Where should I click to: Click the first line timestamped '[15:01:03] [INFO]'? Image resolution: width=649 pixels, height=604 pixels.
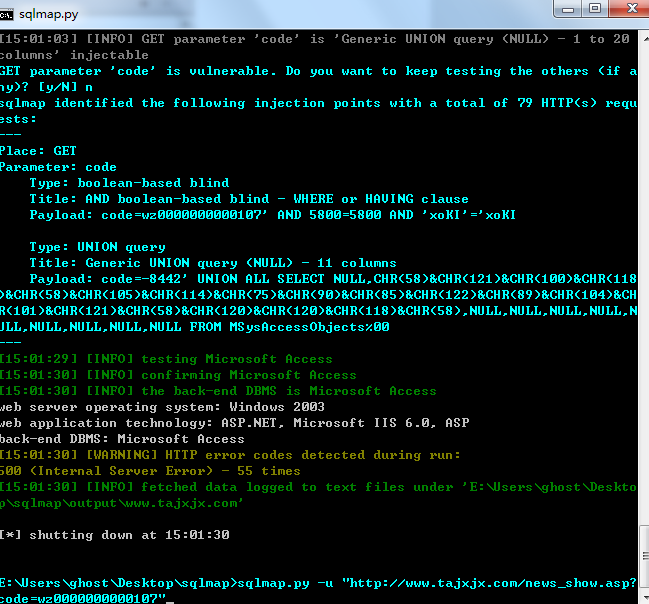point(315,39)
